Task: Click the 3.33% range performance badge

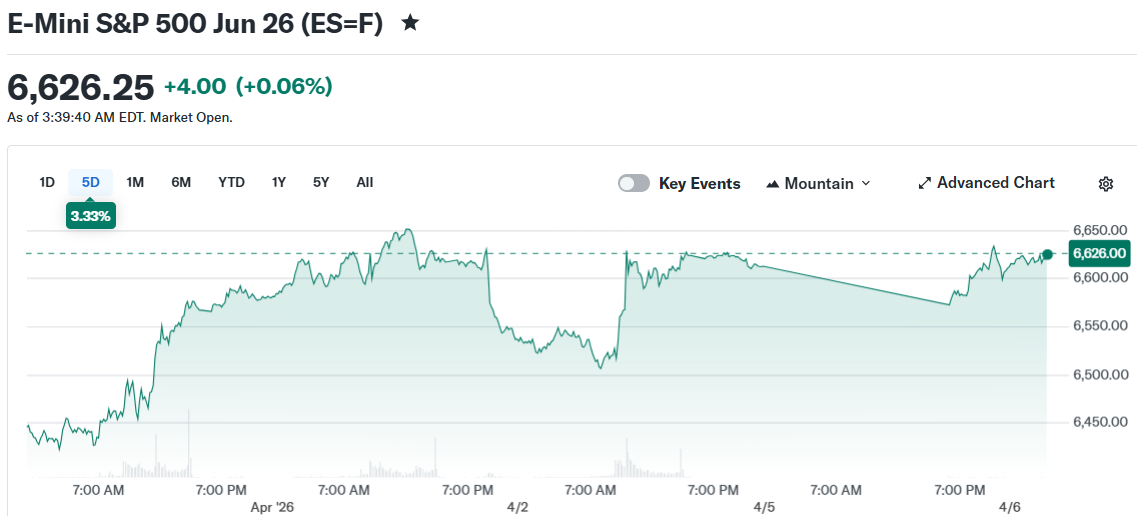Action: [x=91, y=215]
